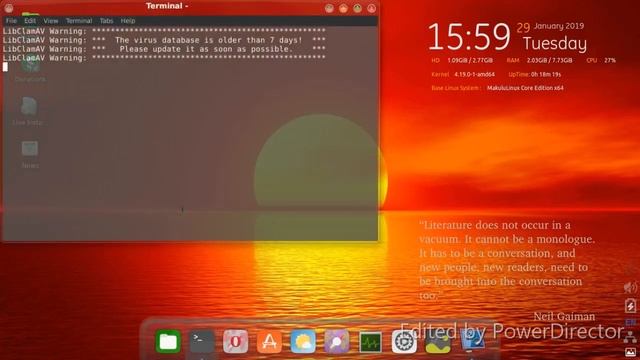The width and height of the screenshot is (640, 360).
Task: Click the HD usage value 1.09GB / 2.77GB
Action: click(470, 60)
